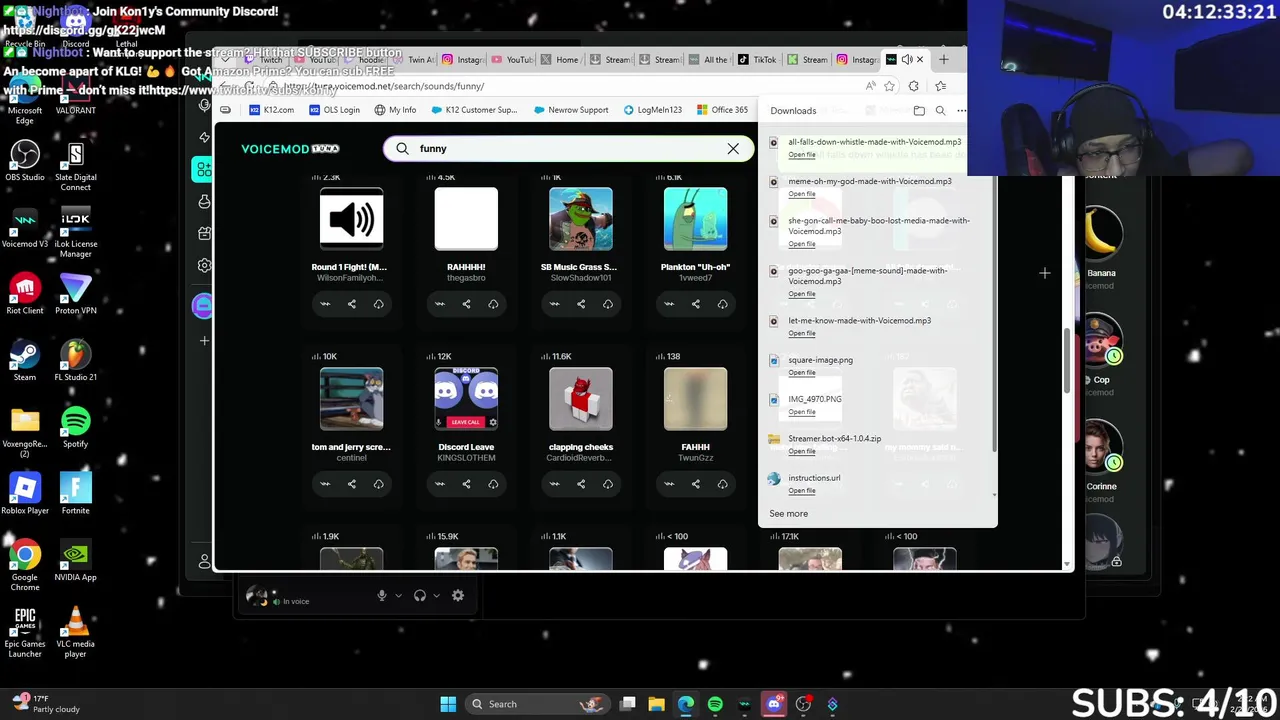Favorite this page with the star icon
The width and height of the screenshot is (1280, 720).
889,86
